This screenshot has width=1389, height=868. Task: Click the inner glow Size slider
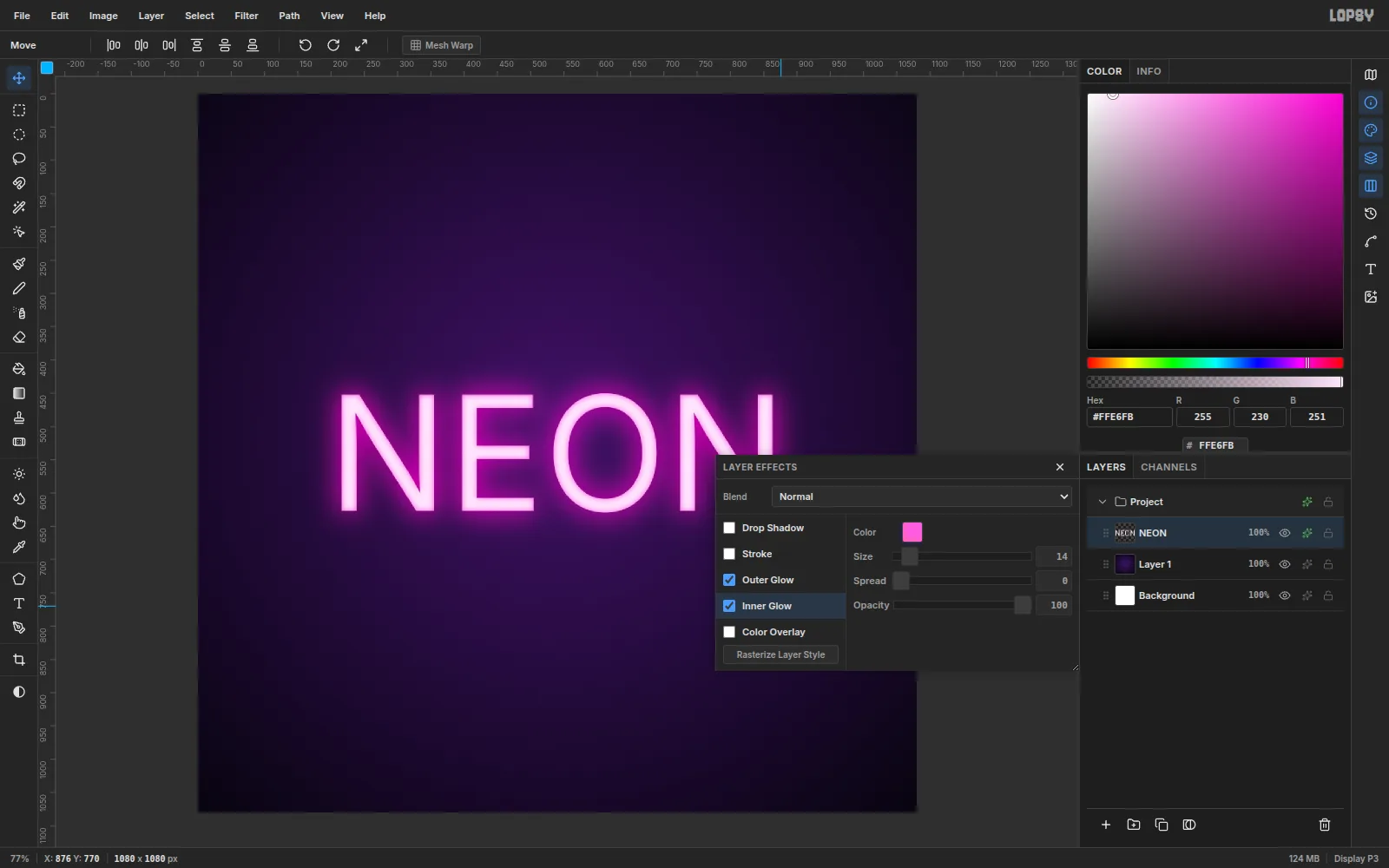962,556
